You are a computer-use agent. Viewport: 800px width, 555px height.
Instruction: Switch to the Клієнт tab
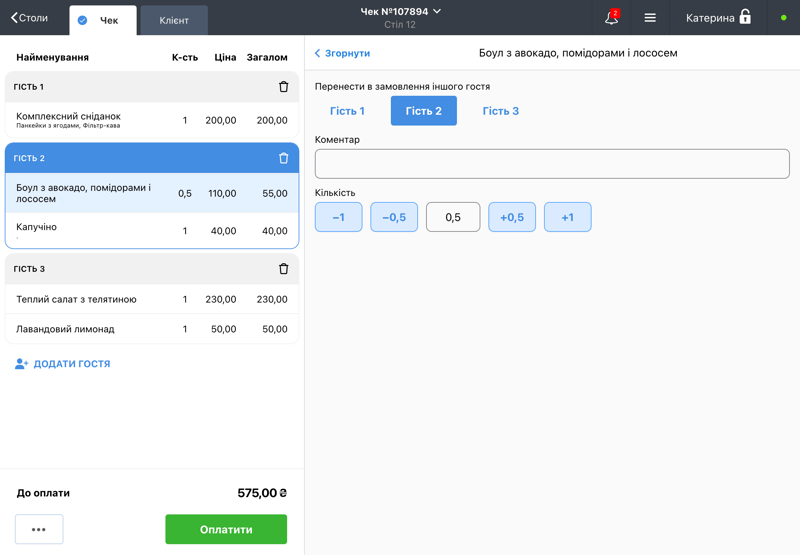point(174,20)
